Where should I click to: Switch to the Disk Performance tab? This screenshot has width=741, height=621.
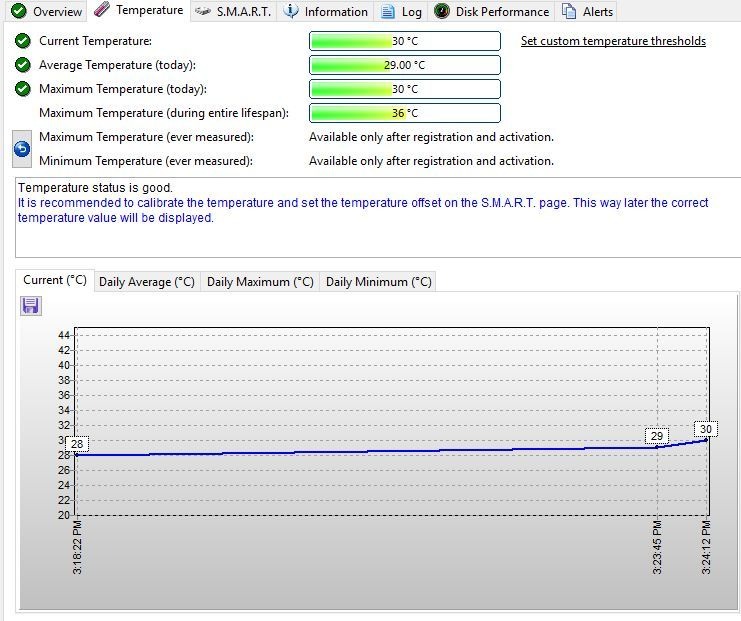click(x=492, y=12)
